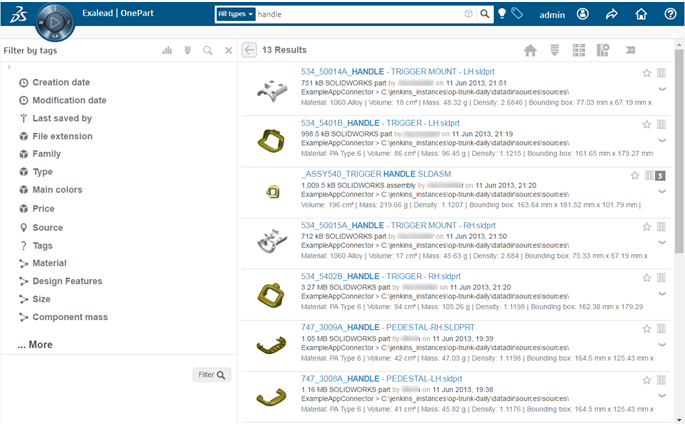The height and width of the screenshot is (424, 685).
Task: Click the admin user label
Action: (x=552, y=14)
